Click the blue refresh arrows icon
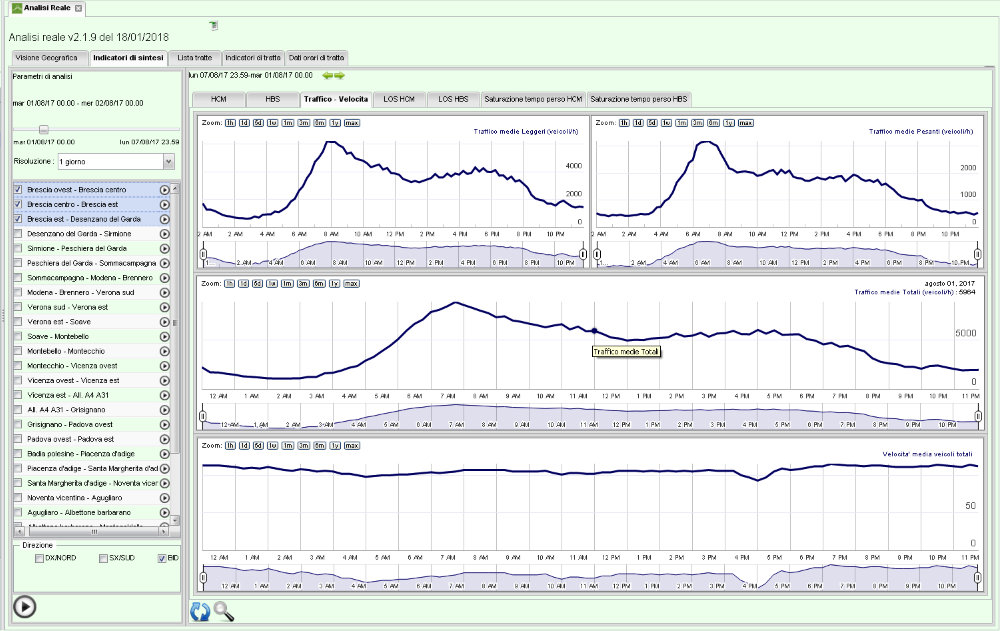The height and width of the screenshot is (631, 1000). pyautogui.click(x=200, y=611)
